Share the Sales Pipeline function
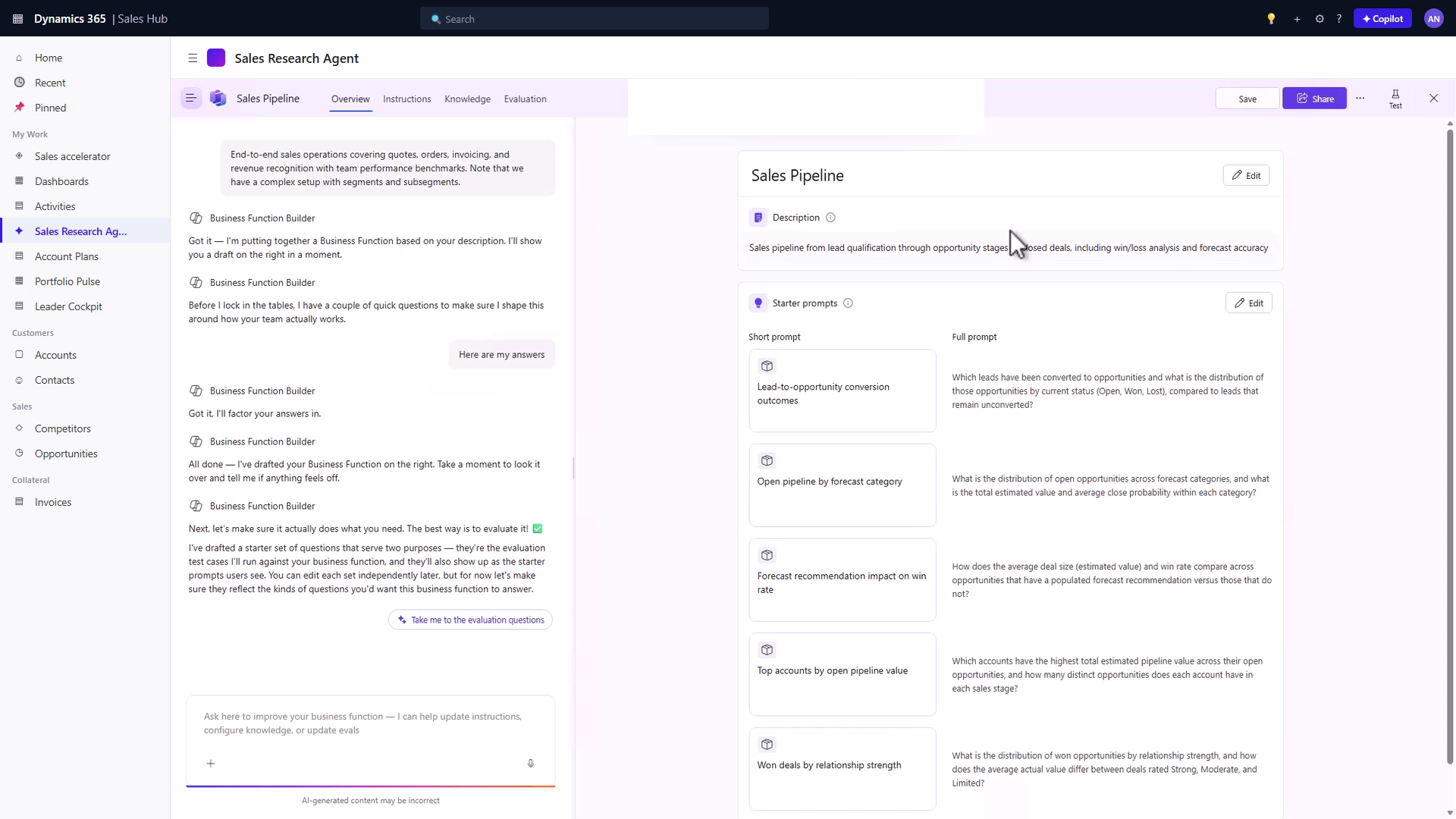The image size is (1456, 819). tap(1314, 99)
